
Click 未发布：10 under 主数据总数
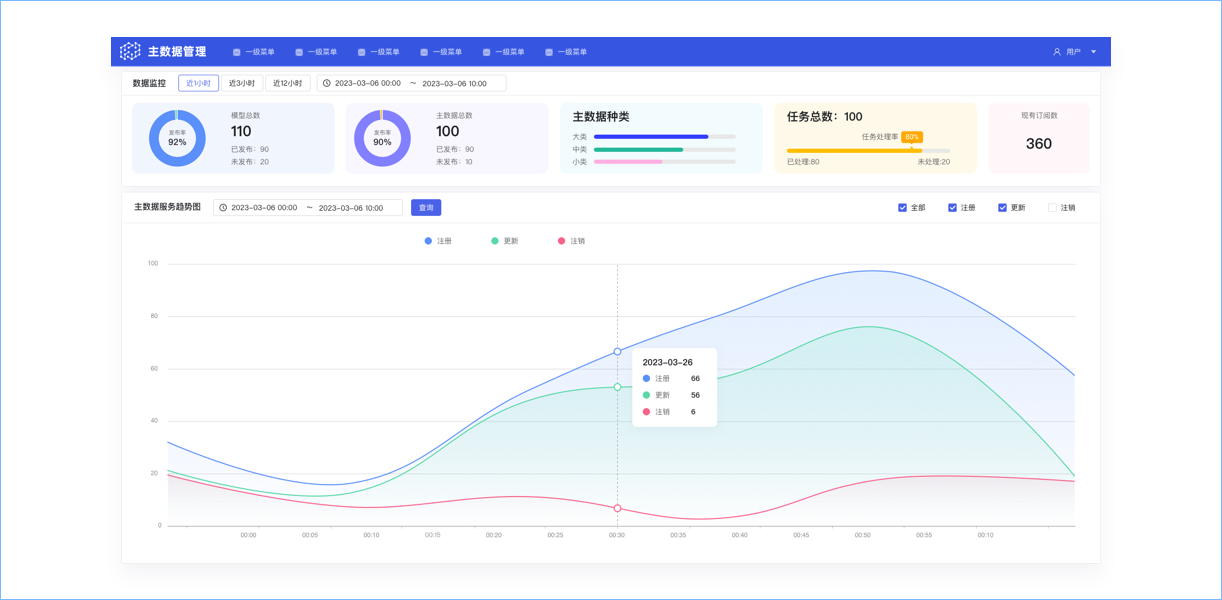(455, 162)
